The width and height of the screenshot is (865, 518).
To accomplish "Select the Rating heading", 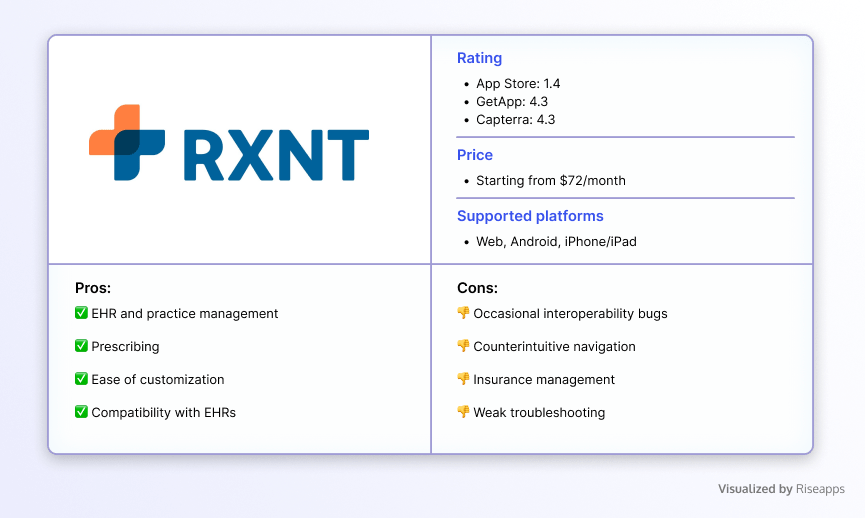I will [479, 58].
